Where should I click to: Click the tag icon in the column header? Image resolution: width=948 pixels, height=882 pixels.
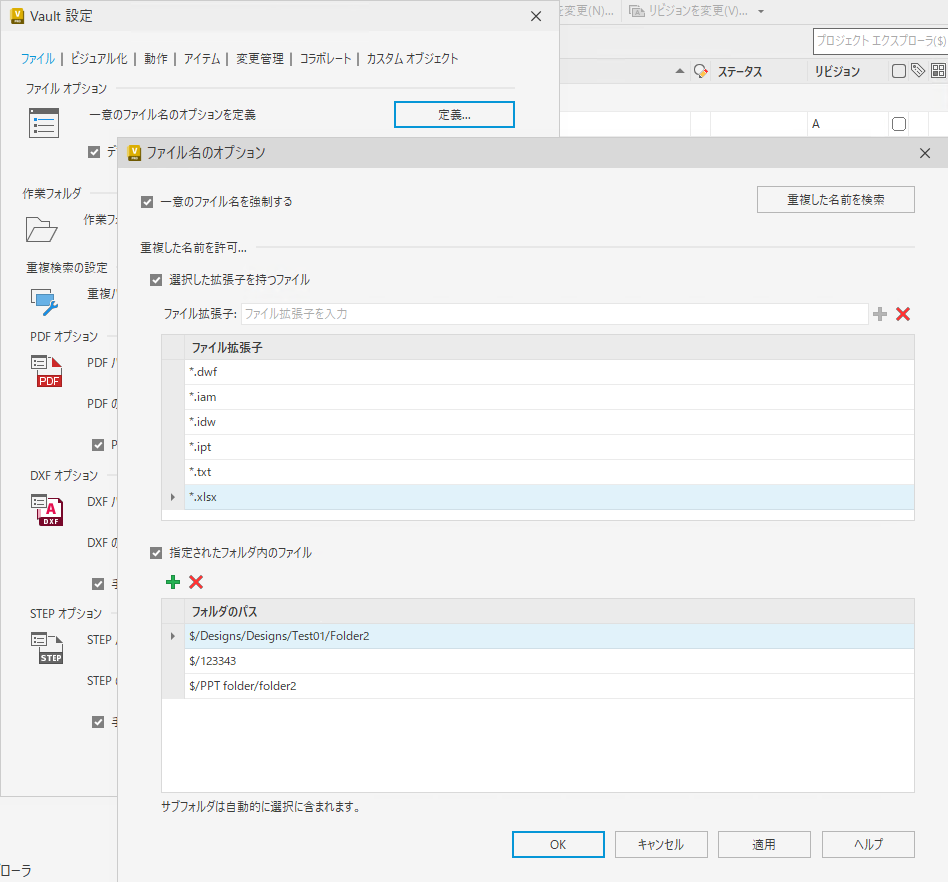[918, 71]
